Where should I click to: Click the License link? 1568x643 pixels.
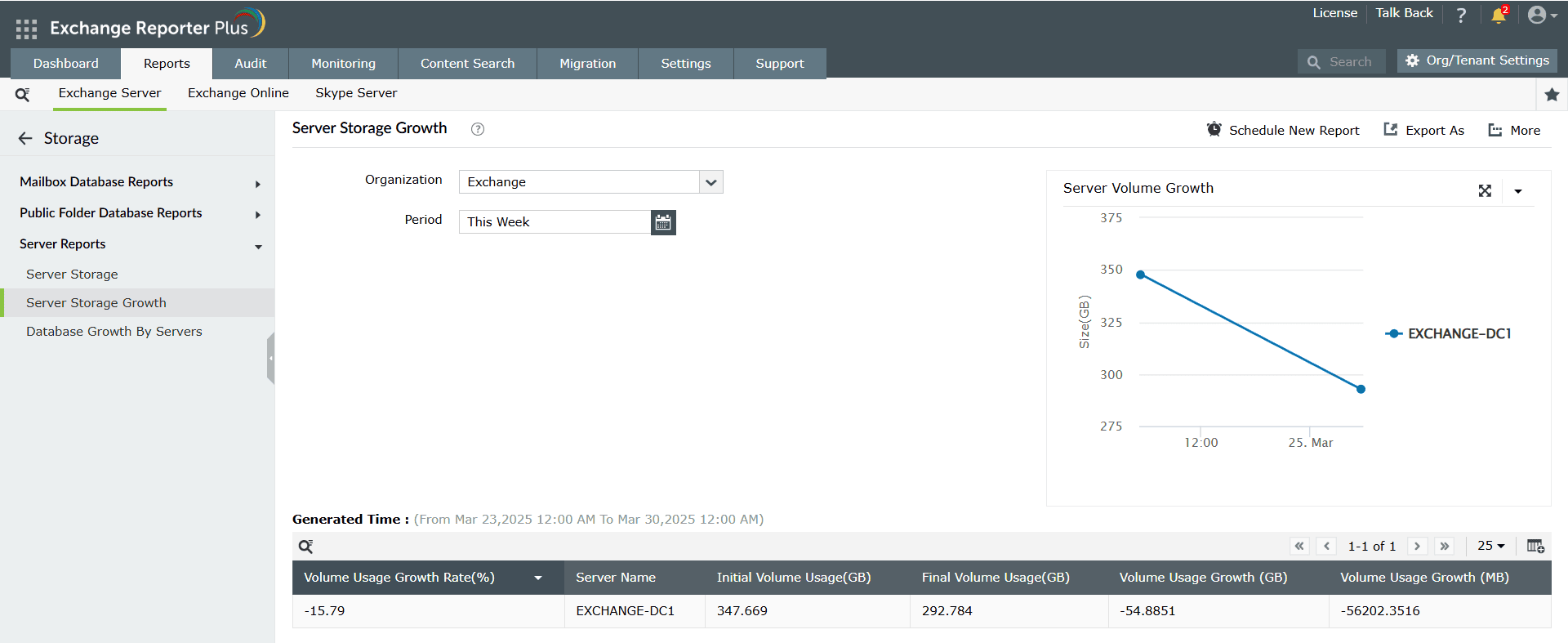coord(1335,13)
